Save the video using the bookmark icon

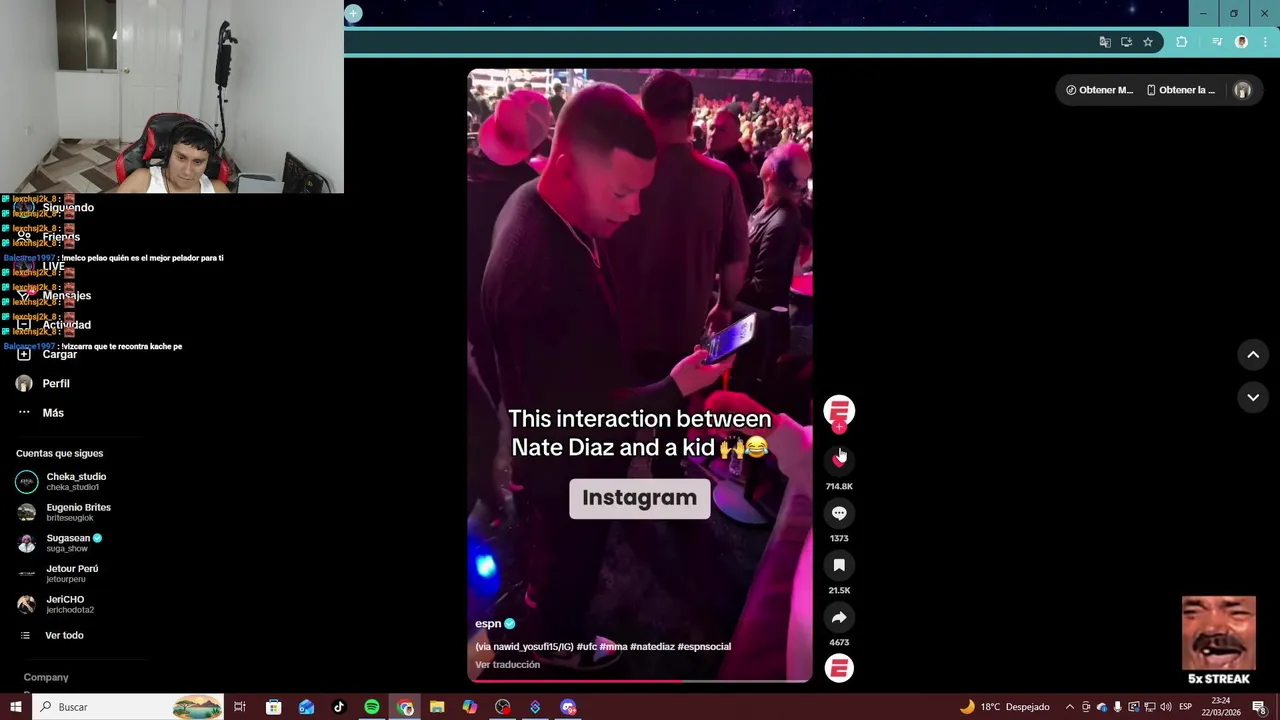point(839,565)
